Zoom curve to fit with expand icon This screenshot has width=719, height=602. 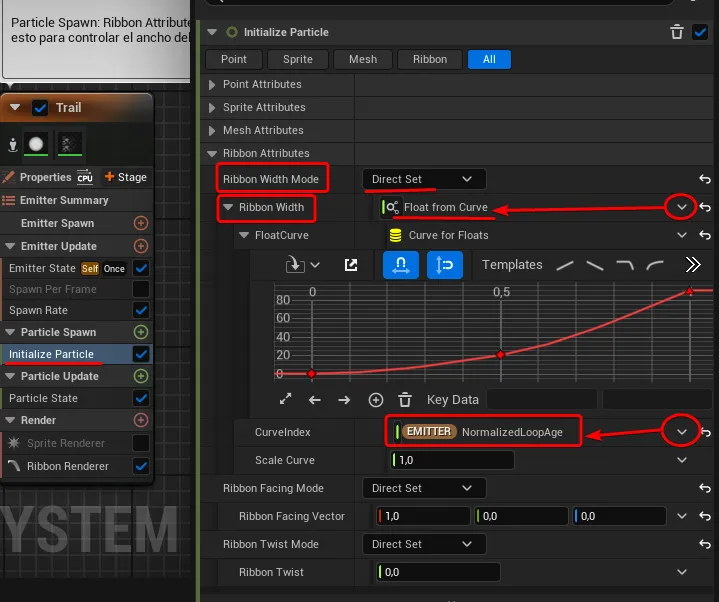click(286, 399)
